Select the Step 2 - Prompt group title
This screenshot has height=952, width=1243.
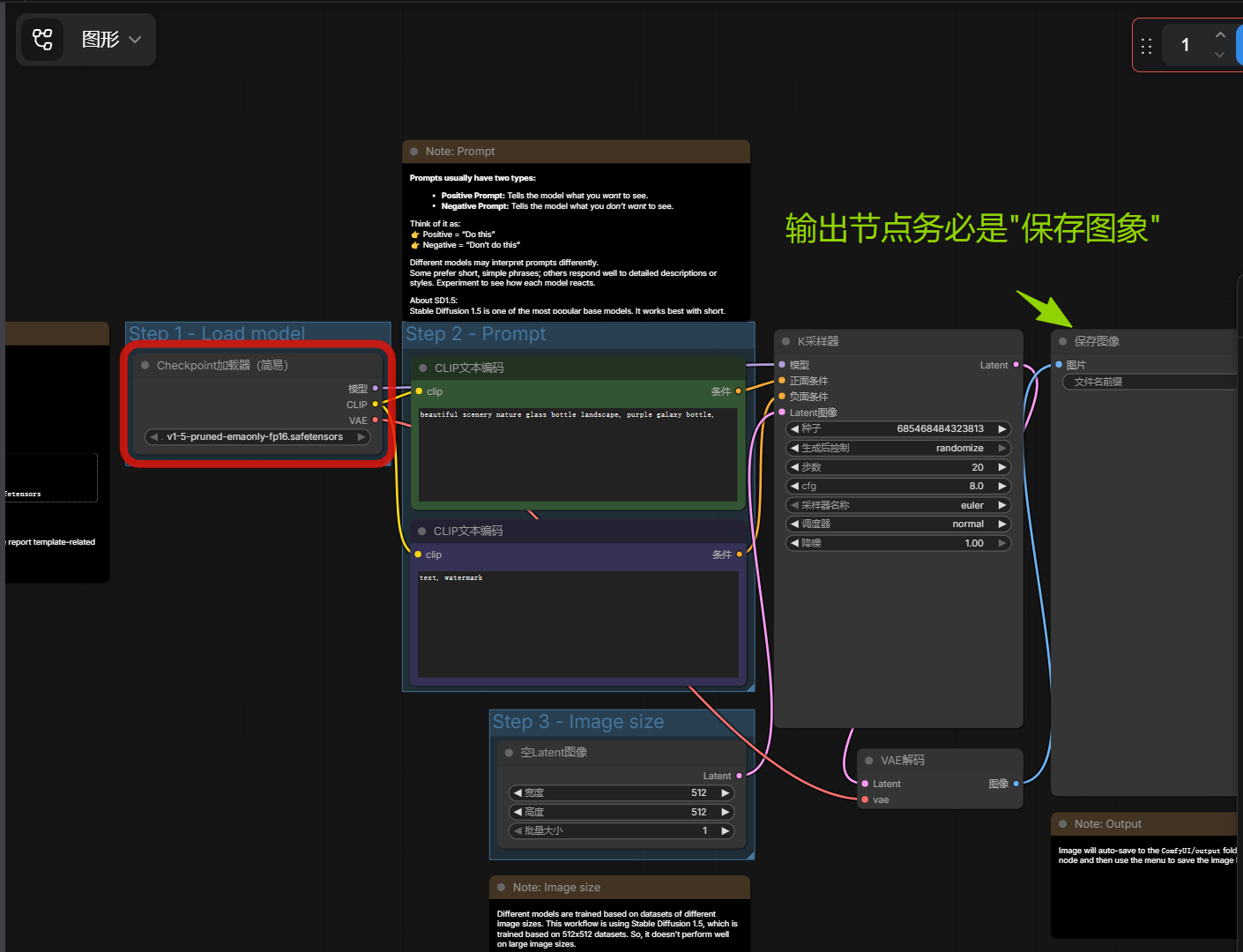[476, 334]
